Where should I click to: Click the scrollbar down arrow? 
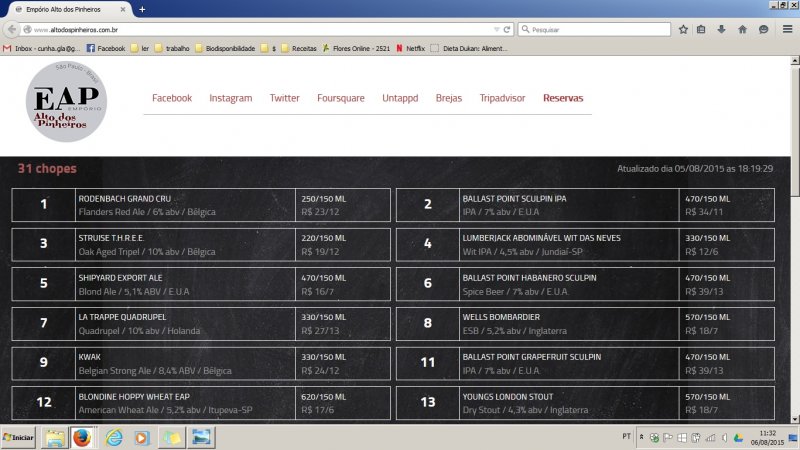[795, 419]
